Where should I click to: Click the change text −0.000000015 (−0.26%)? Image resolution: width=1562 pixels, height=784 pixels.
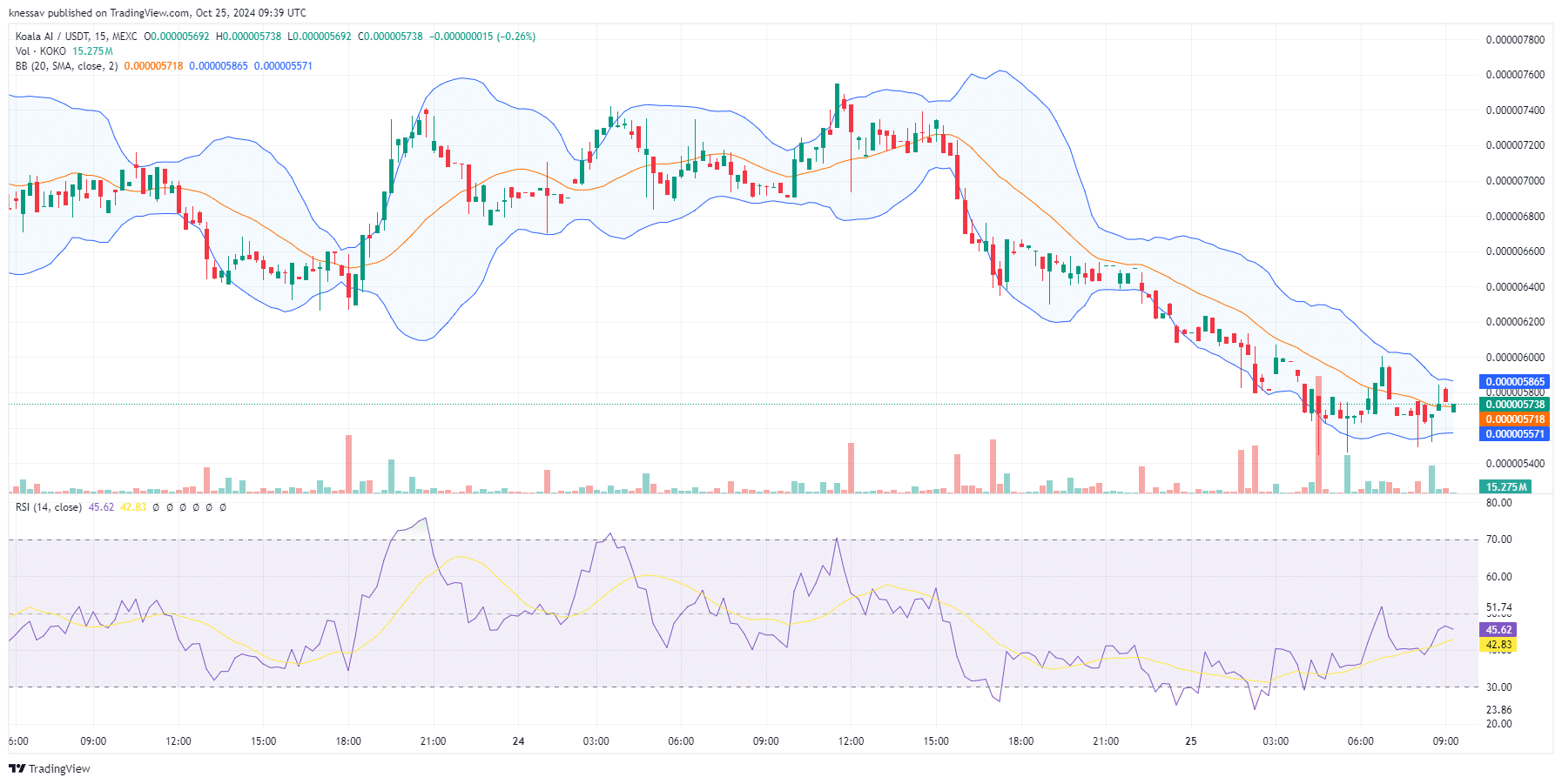pyautogui.click(x=482, y=37)
